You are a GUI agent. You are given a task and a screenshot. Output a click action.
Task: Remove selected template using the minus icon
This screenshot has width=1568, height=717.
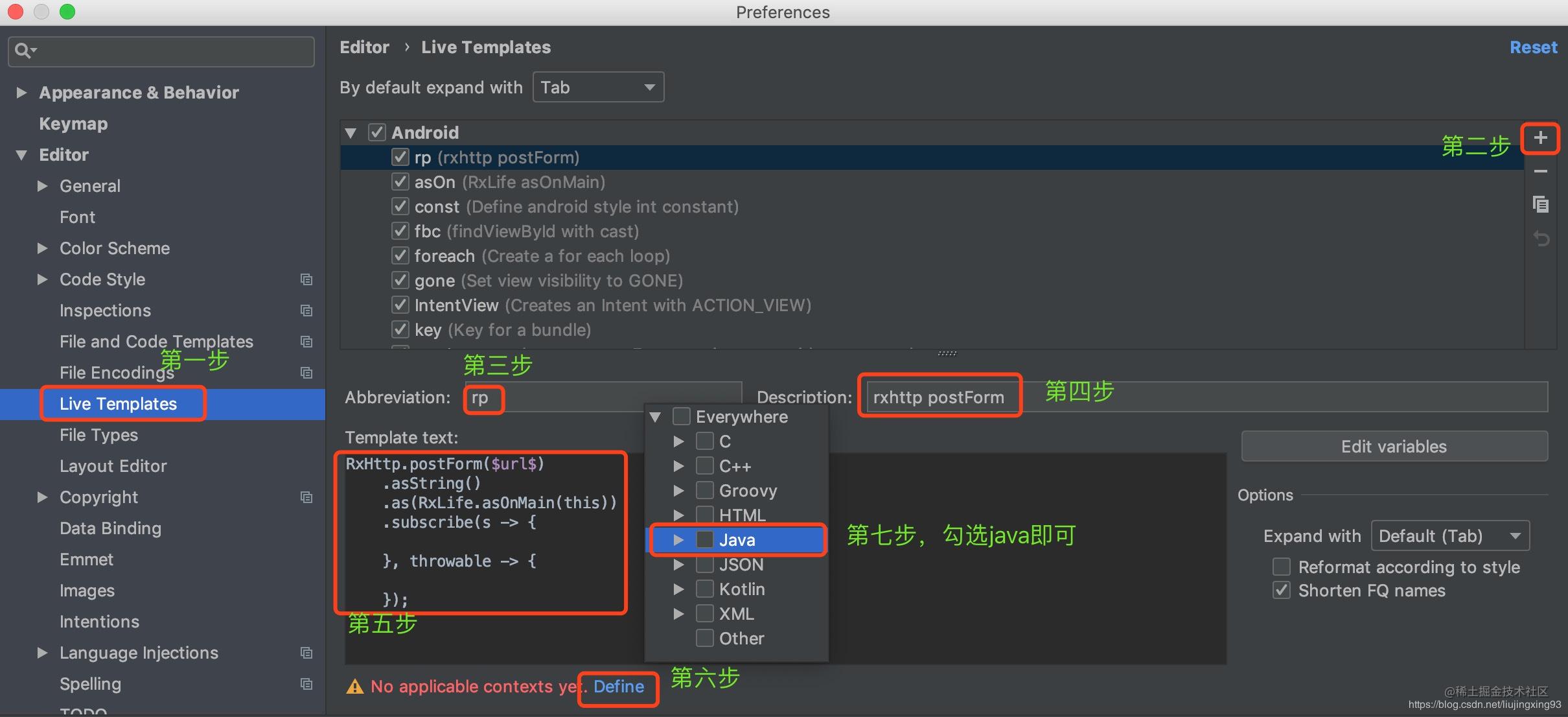(1540, 170)
